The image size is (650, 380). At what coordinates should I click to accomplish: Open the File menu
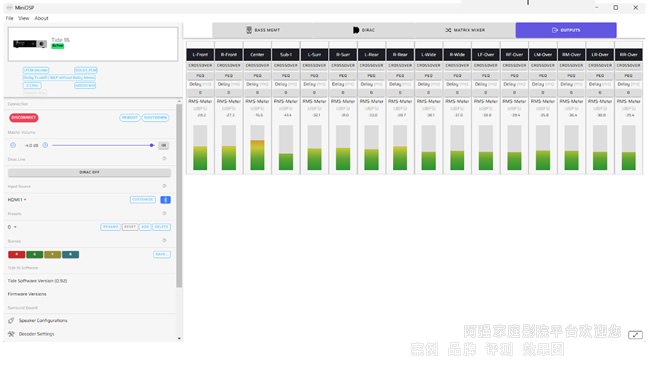[x=10, y=18]
